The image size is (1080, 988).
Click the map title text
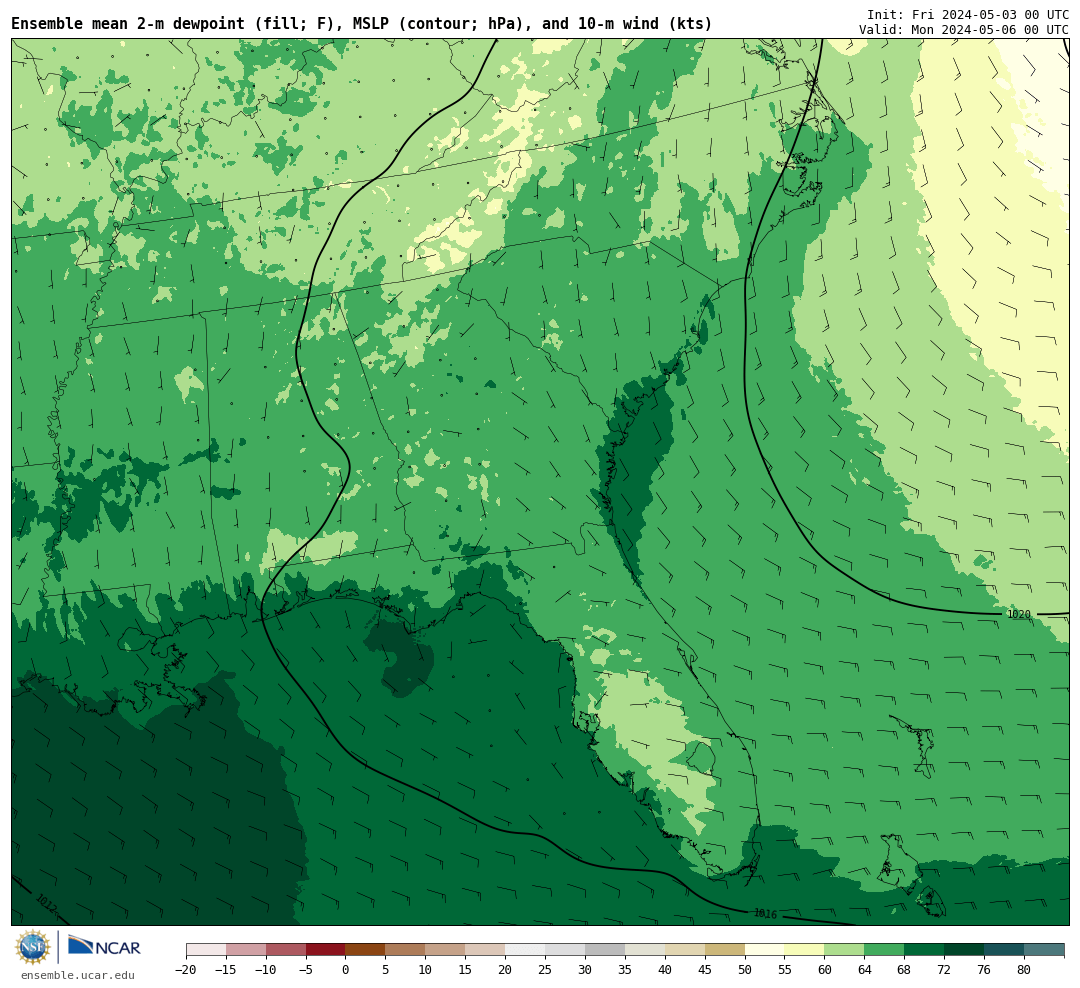tap(362, 24)
